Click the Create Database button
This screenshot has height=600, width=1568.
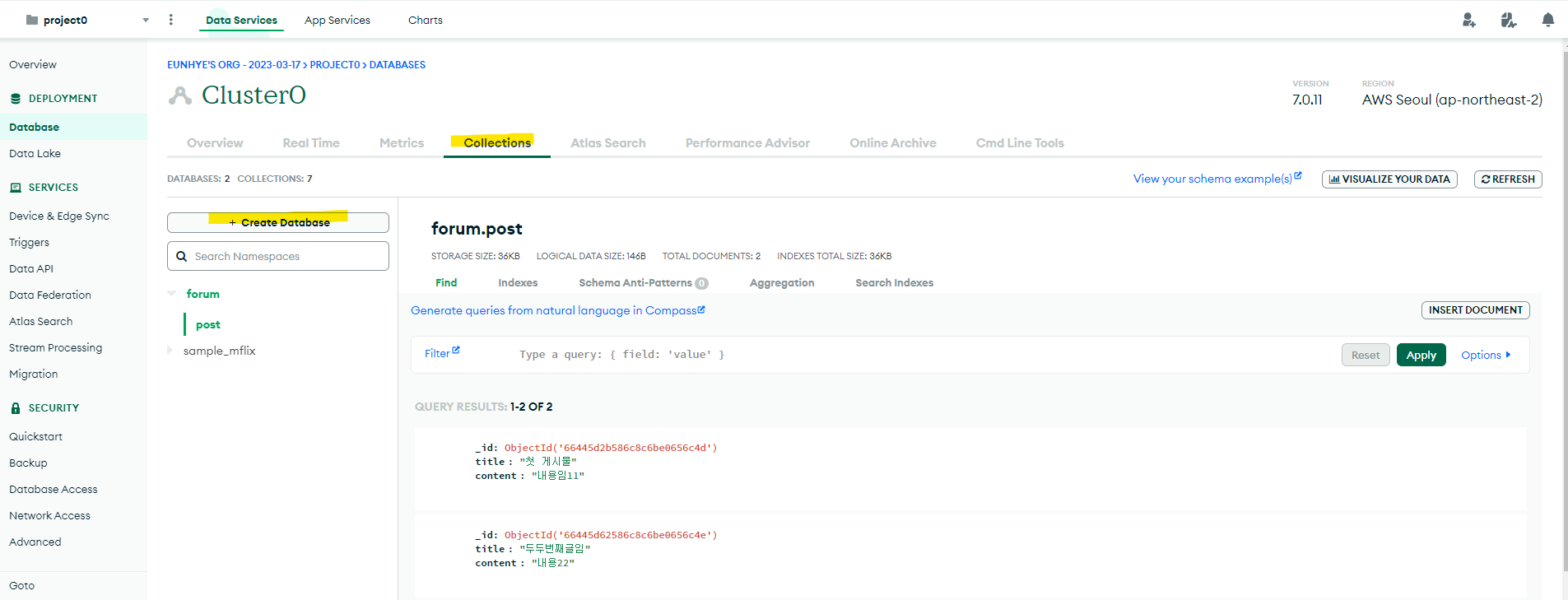[x=278, y=222]
